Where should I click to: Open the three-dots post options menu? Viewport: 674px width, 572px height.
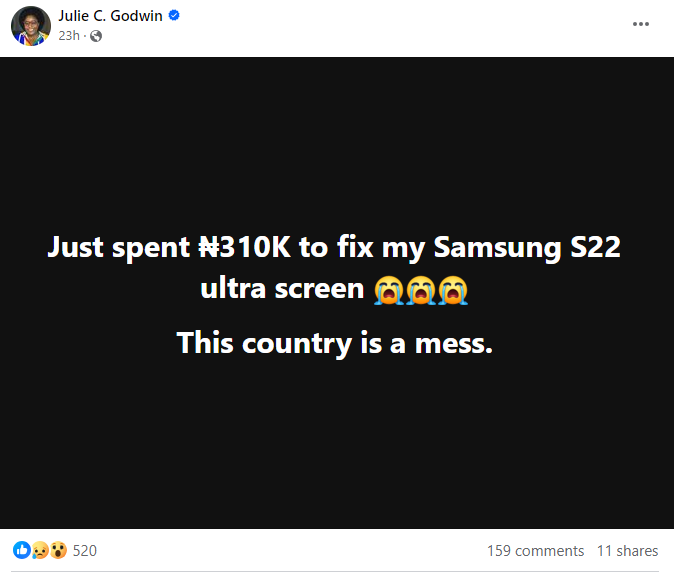640,24
